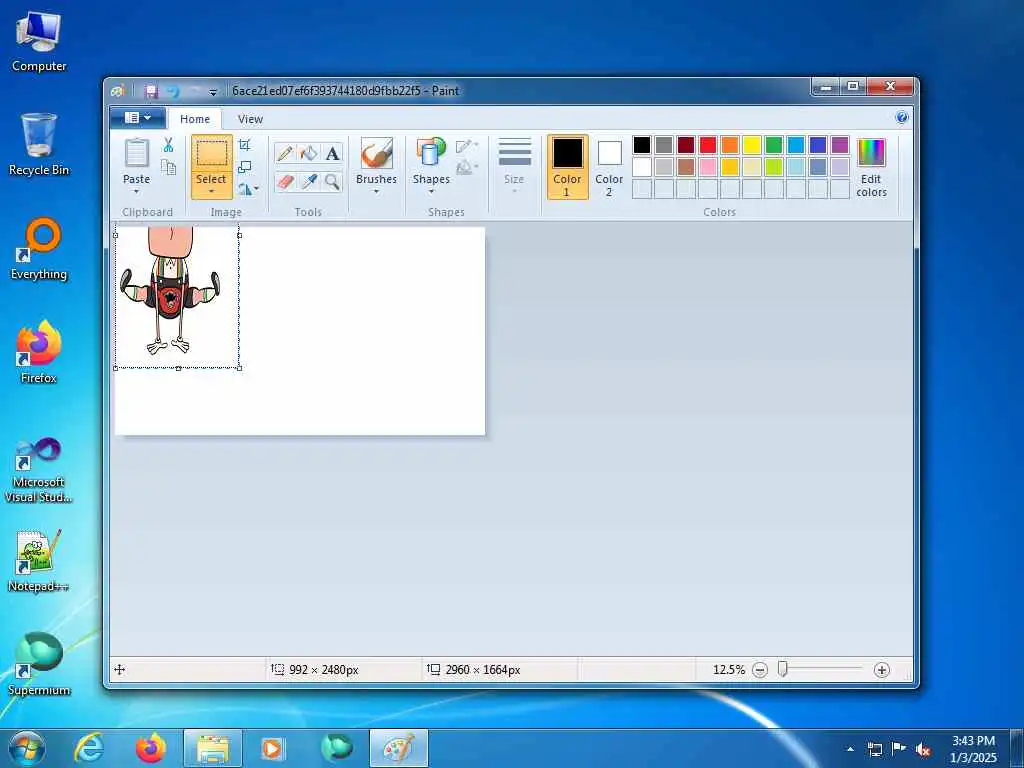Select the Text tool
This screenshot has width=1024, height=768.
coord(332,153)
